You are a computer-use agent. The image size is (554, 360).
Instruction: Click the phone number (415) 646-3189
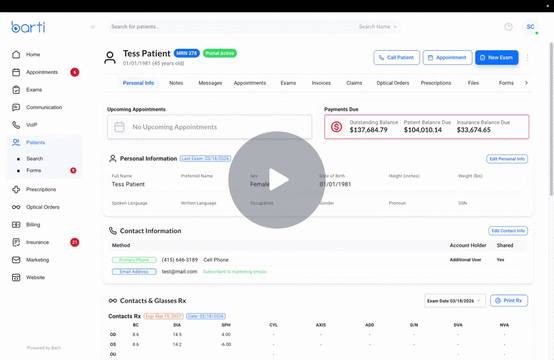coord(179,260)
